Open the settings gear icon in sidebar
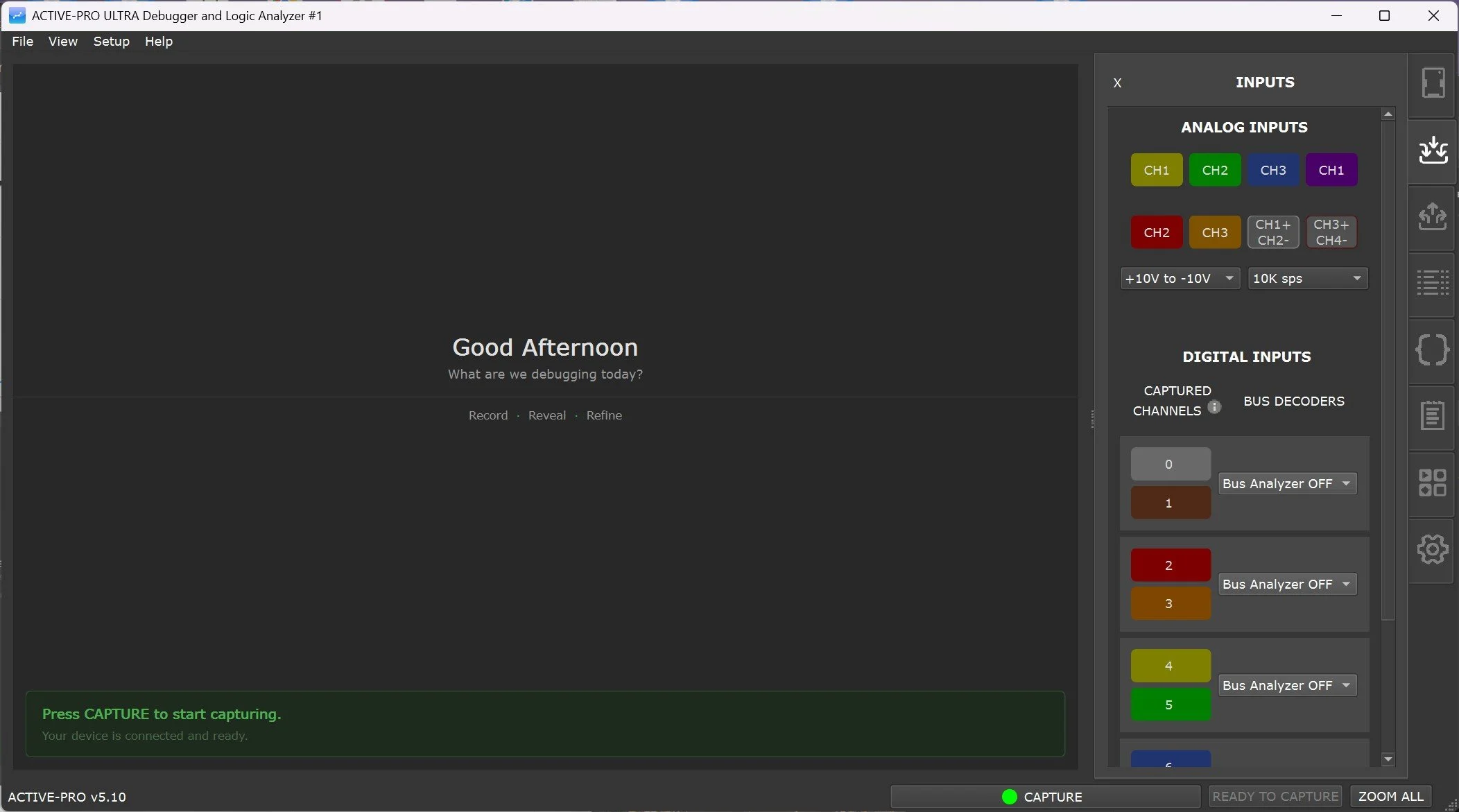This screenshot has height=812, width=1459. (x=1433, y=549)
